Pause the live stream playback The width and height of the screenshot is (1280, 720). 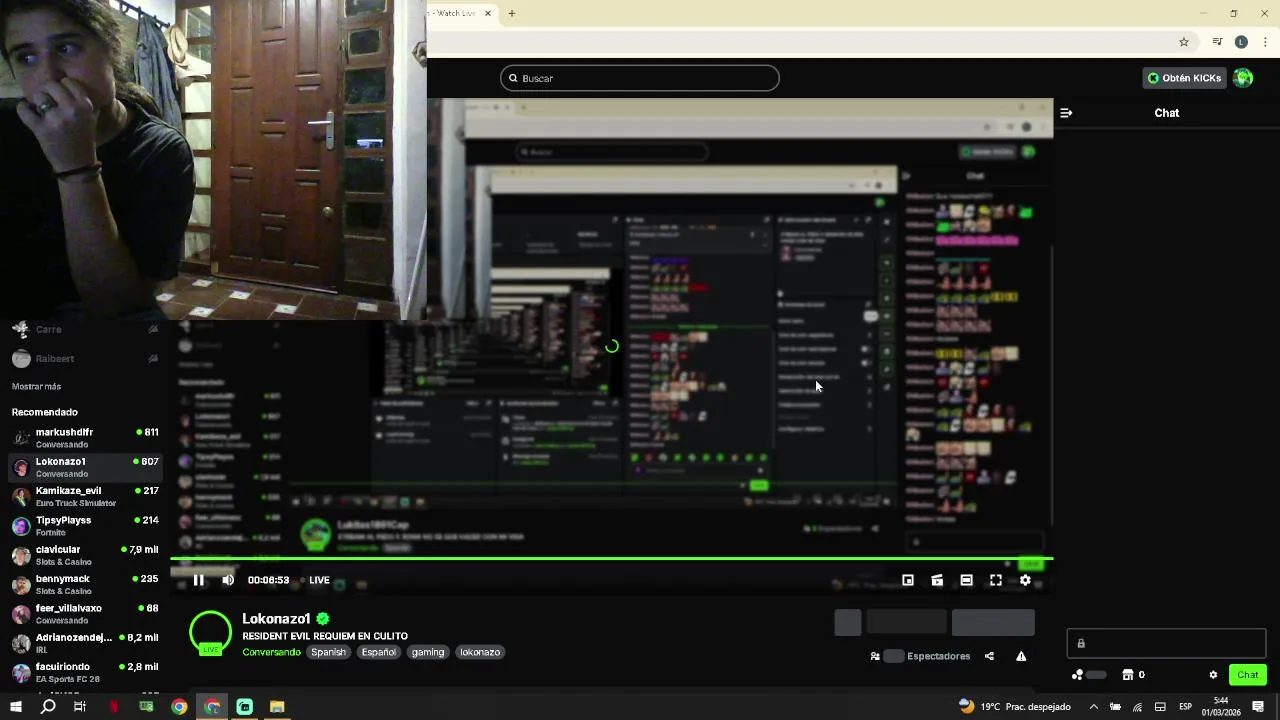point(198,580)
